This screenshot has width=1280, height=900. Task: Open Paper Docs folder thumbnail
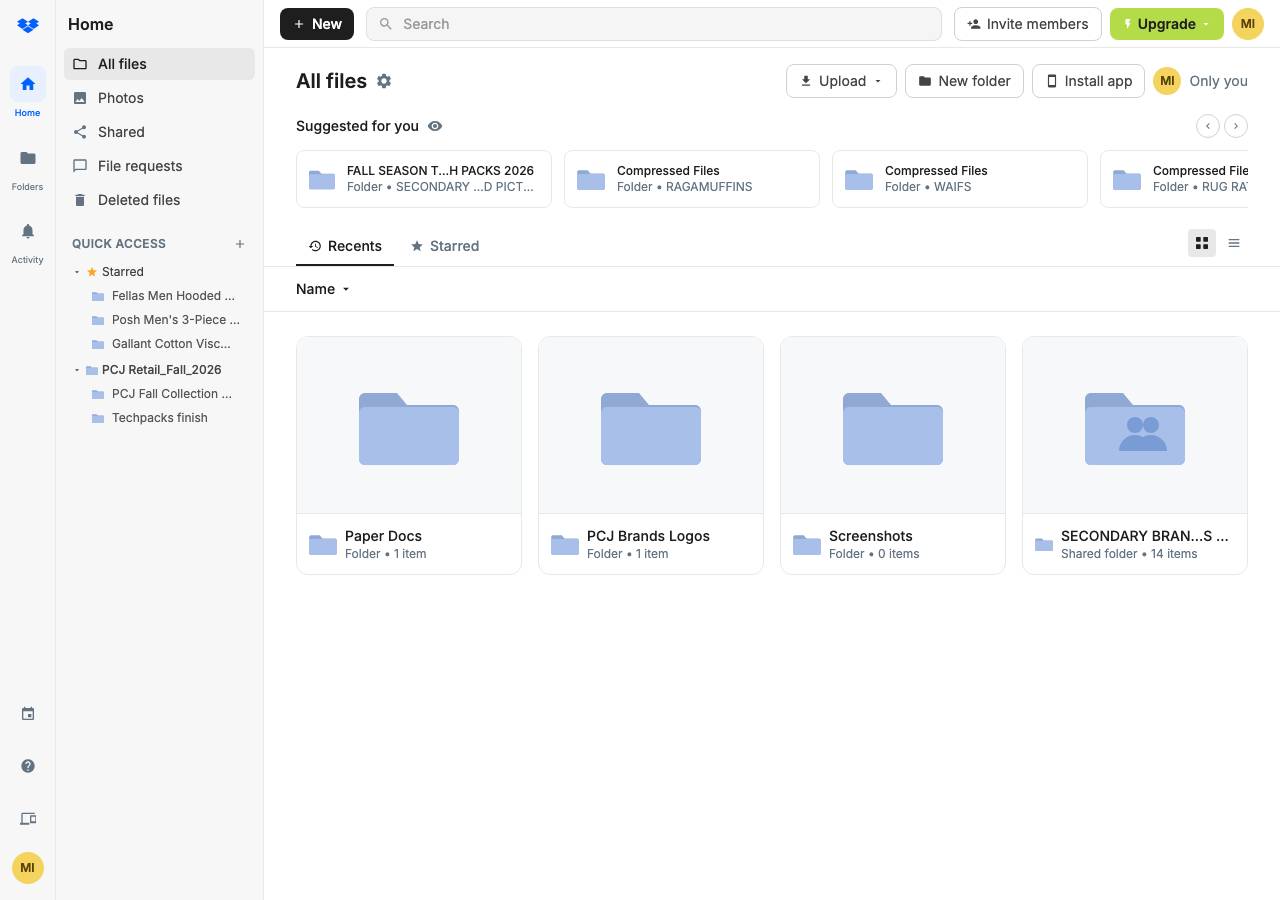click(x=409, y=425)
